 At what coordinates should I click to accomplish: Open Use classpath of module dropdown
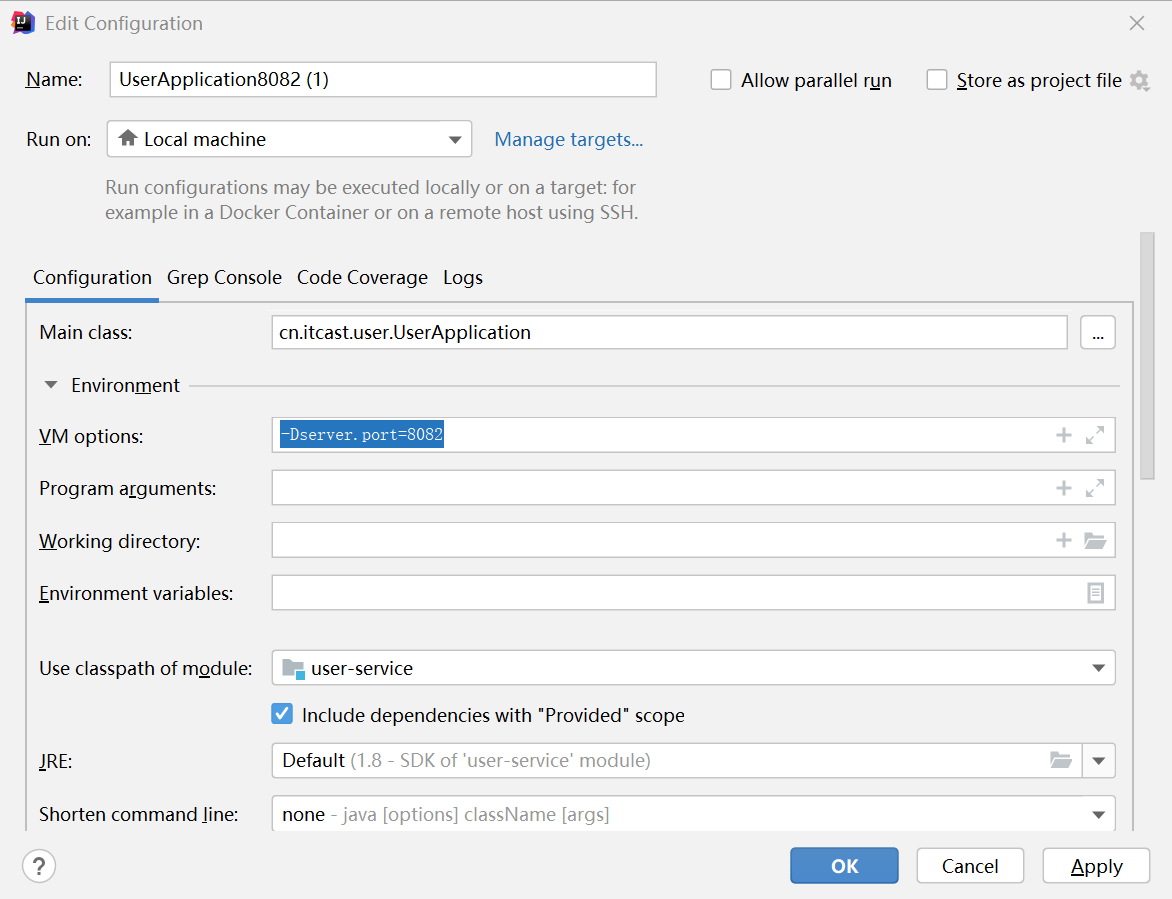coord(693,668)
